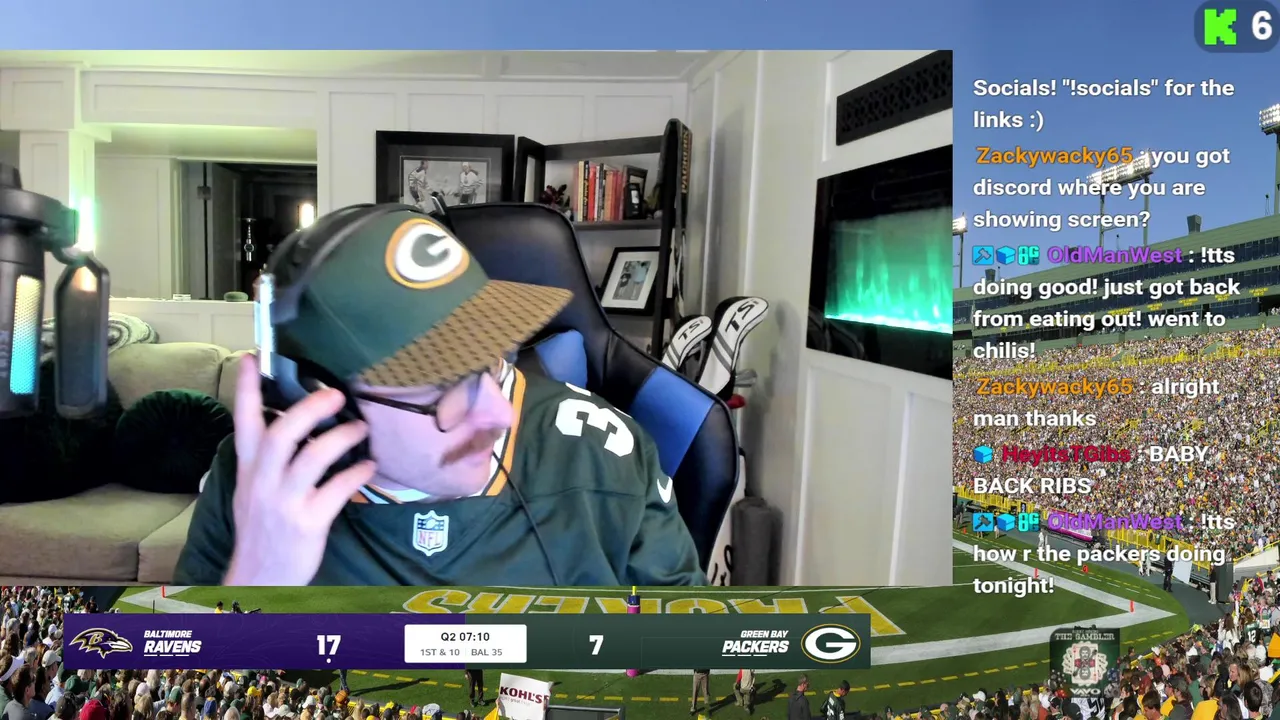1280x720 pixels.
Task: Click the green Kick logo icon
Action: 1220,27
